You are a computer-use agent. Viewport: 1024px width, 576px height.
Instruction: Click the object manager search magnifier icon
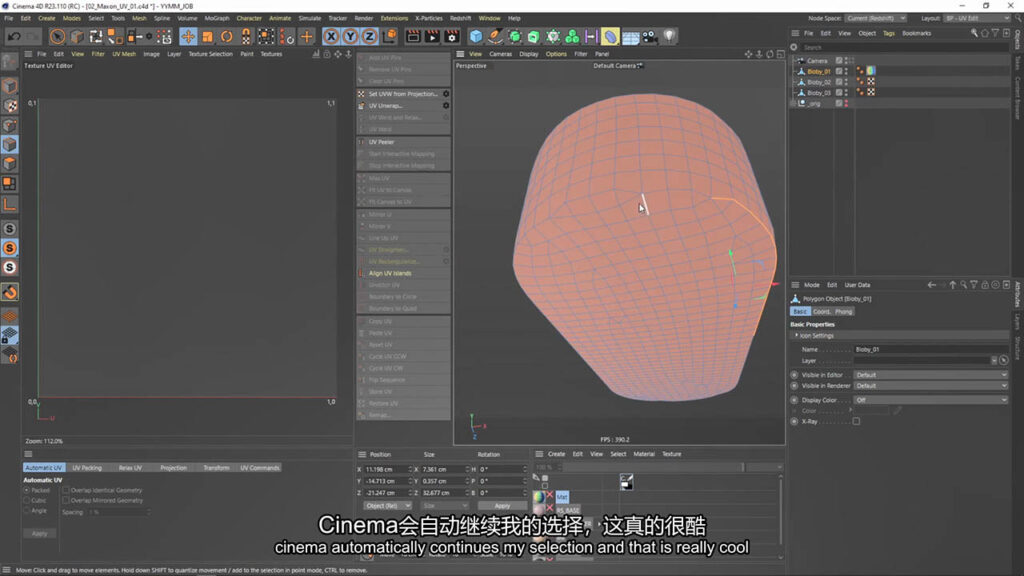974,33
